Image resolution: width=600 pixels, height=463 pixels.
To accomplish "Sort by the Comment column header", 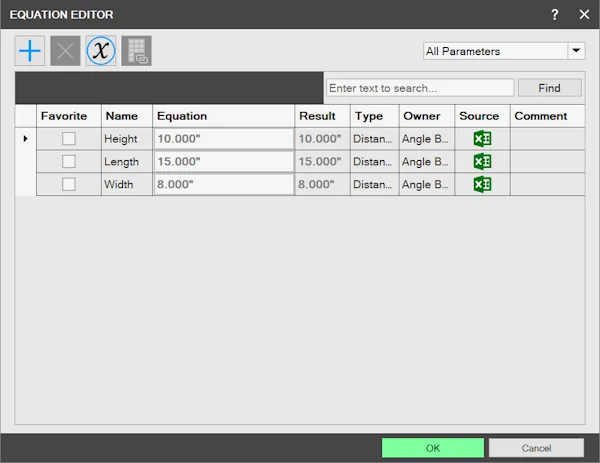I will click(548, 116).
